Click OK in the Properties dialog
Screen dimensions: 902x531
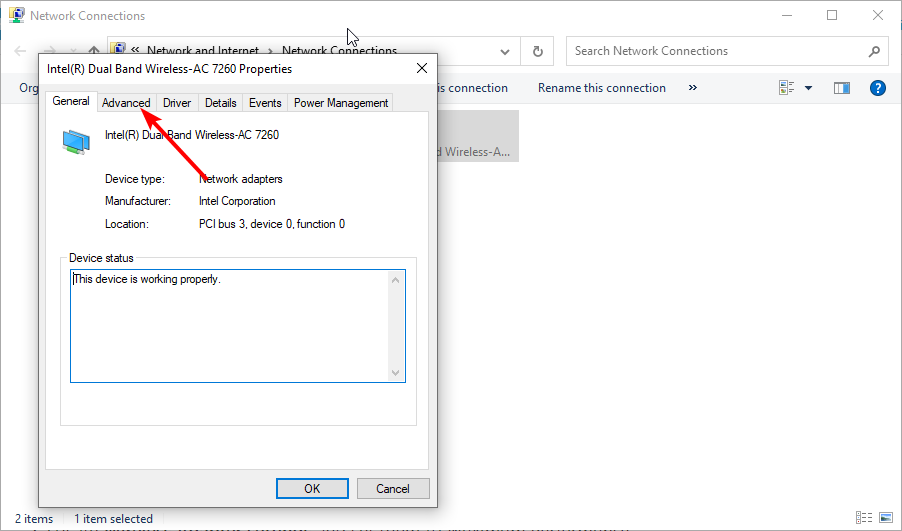tap(312, 489)
